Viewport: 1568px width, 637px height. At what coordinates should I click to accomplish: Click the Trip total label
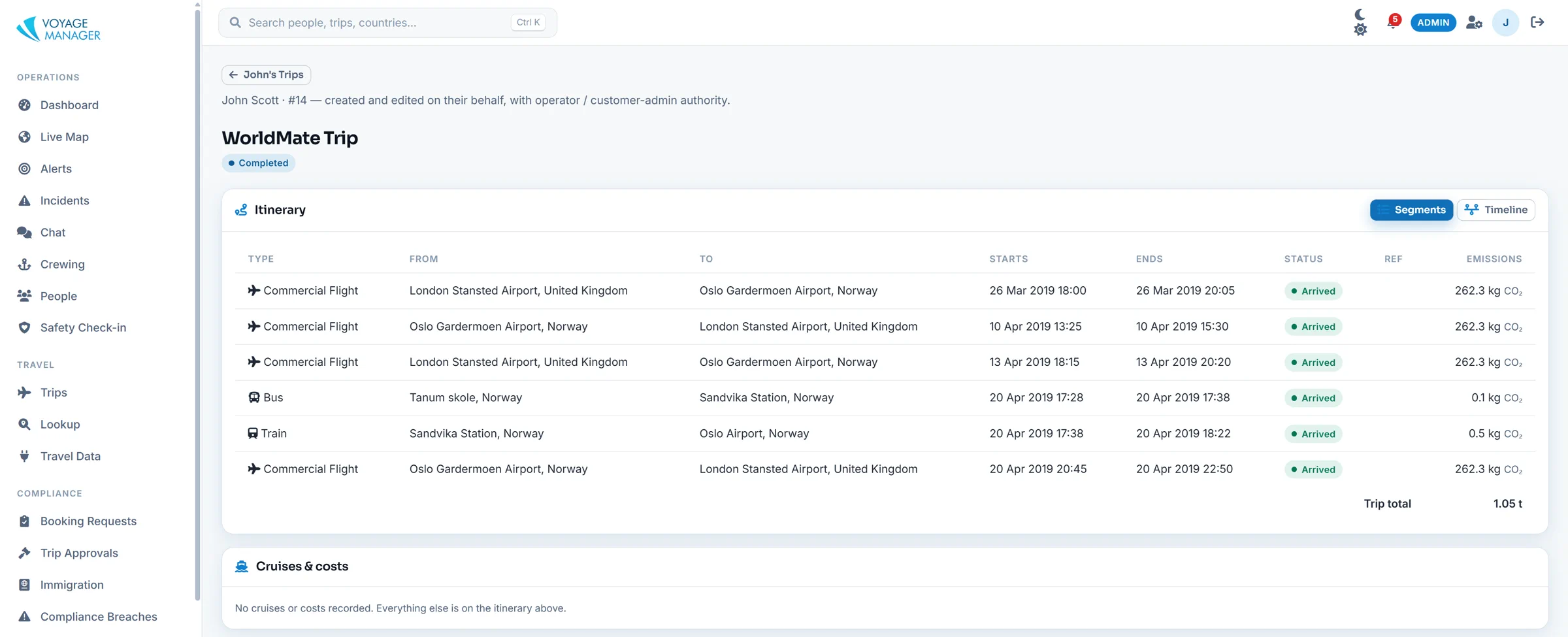pyautogui.click(x=1387, y=504)
